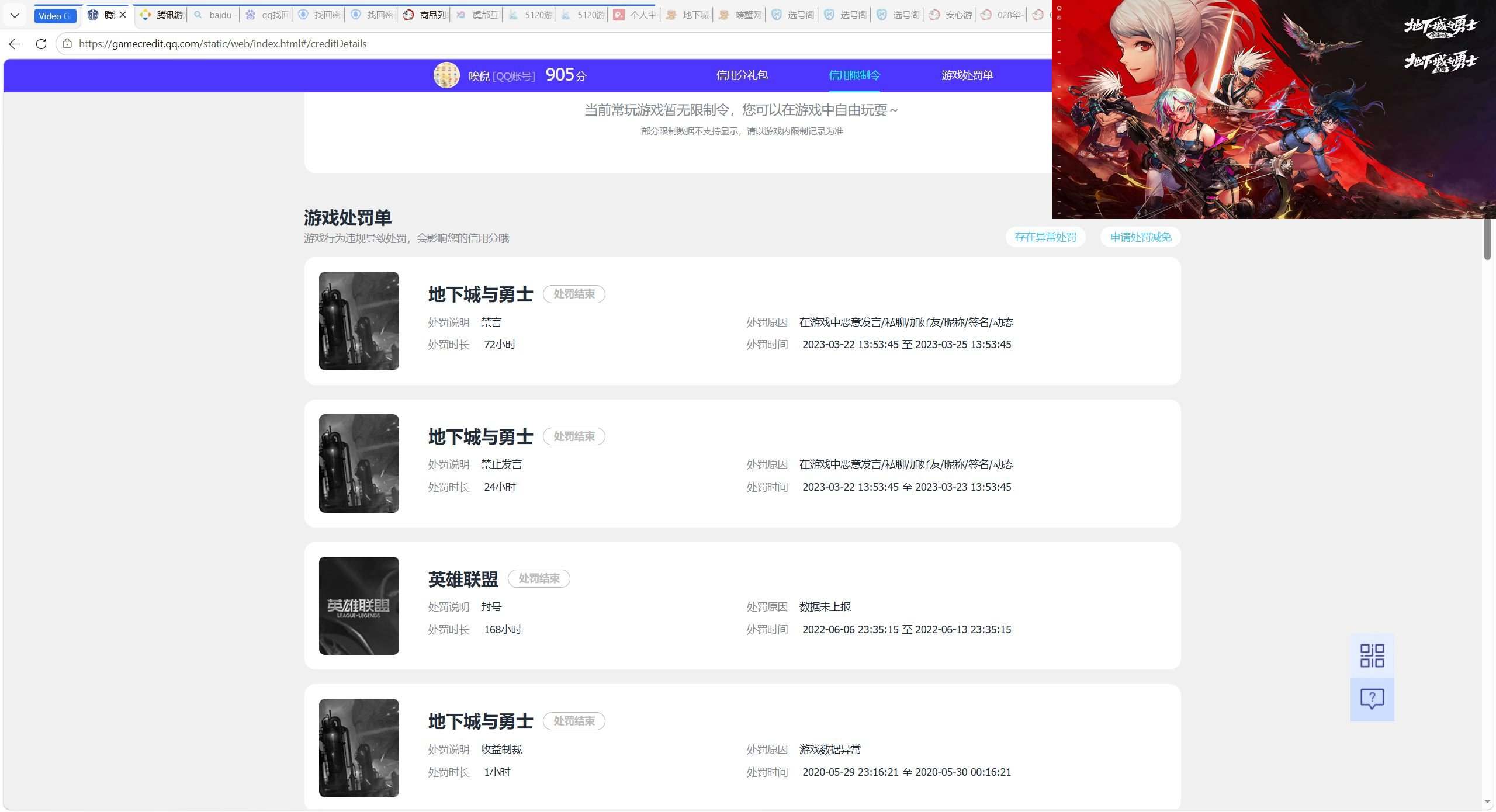This screenshot has width=1496, height=812.
Task: View site information lock icon
Action: [x=67, y=44]
